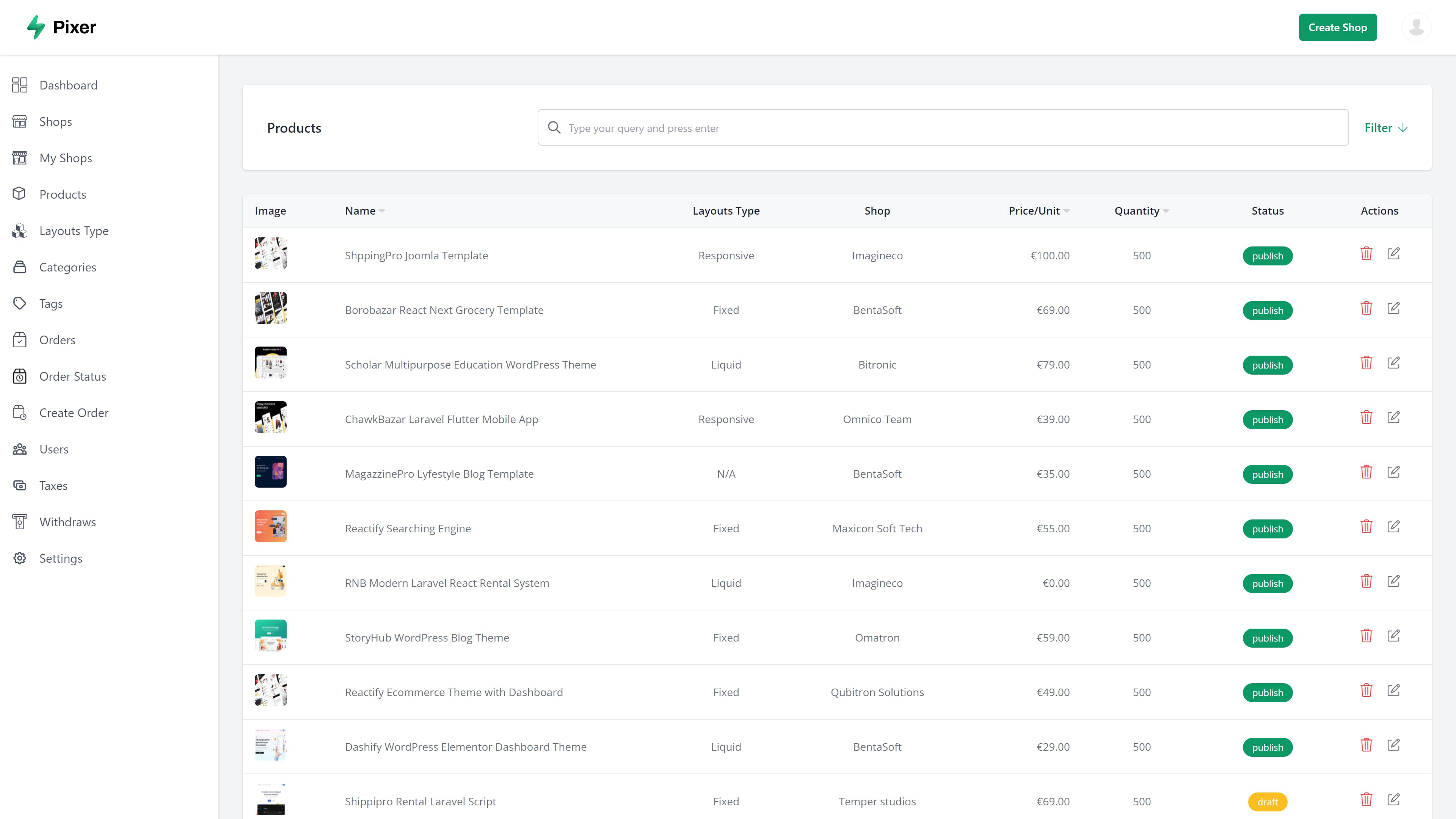Delete ShppingPro Joomla Template via trash icon
Image resolution: width=1456 pixels, height=819 pixels.
(1367, 253)
